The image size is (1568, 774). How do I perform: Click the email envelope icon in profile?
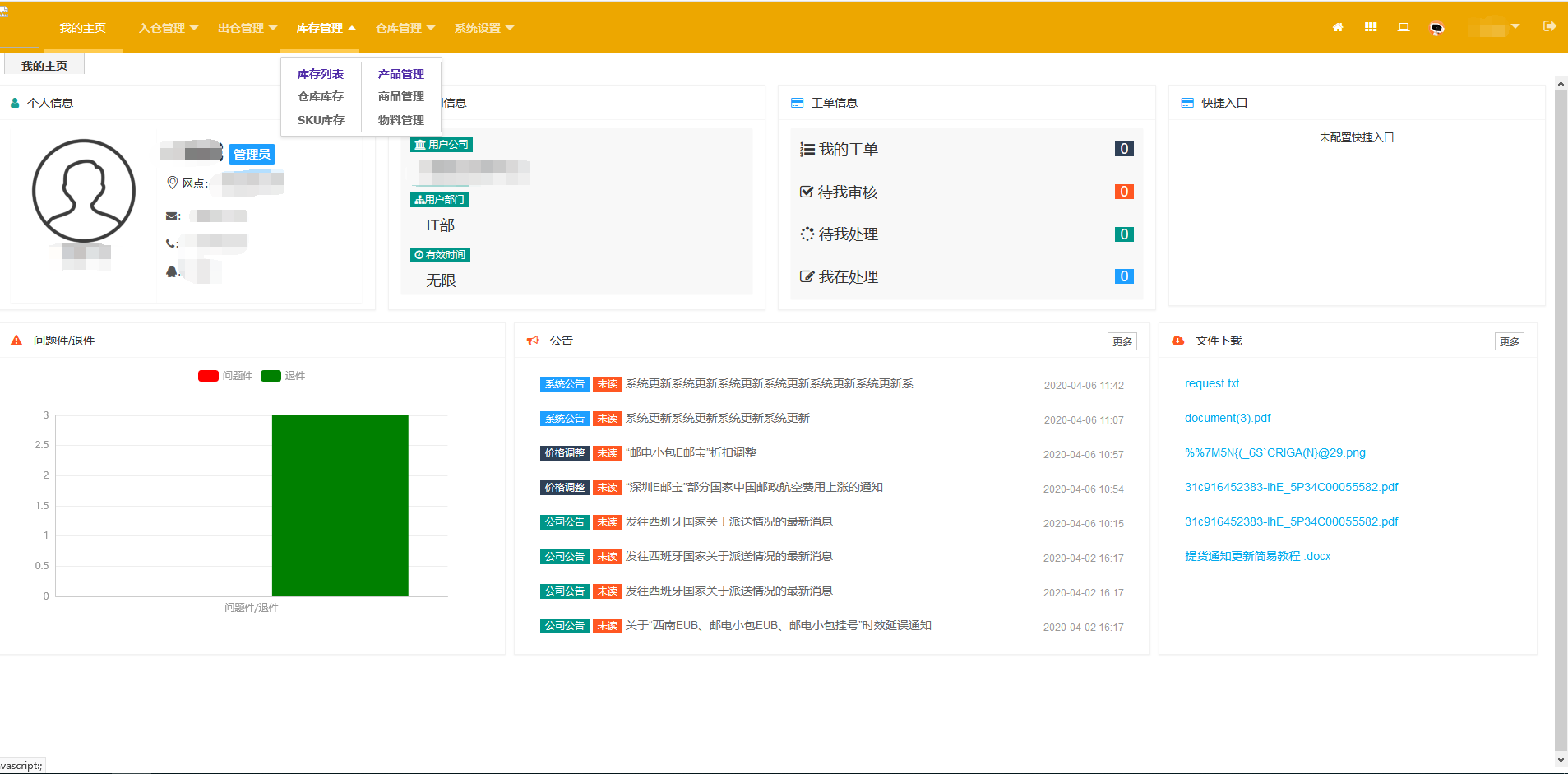(x=172, y=216)
